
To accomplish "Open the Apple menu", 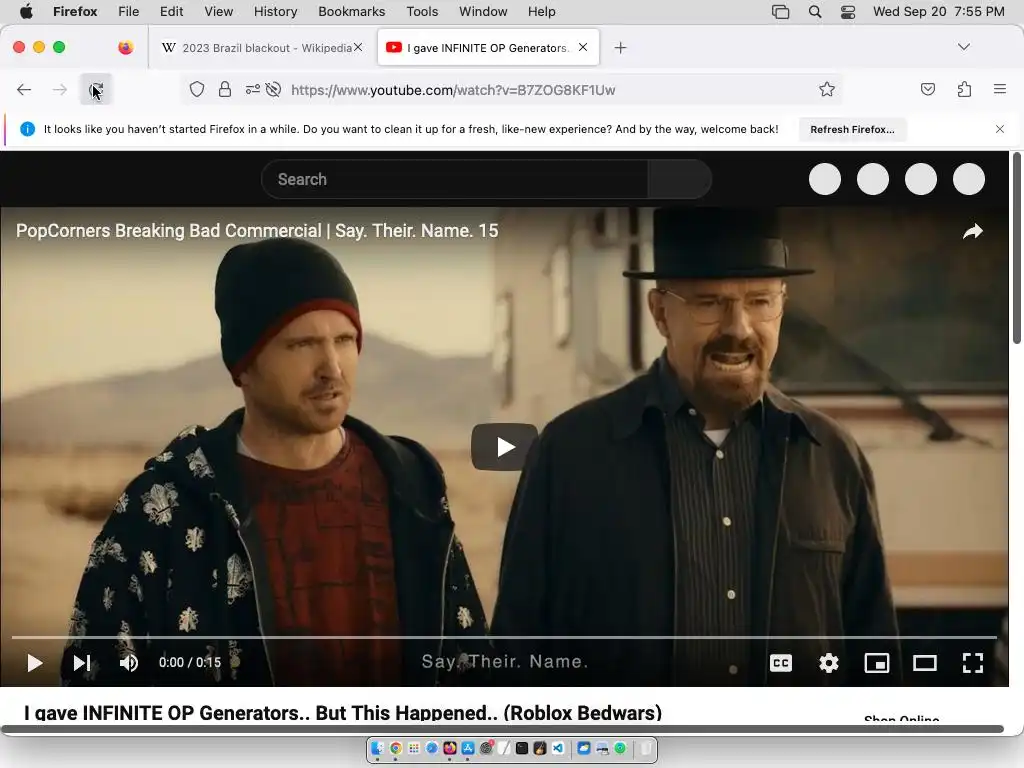I will click(x=26, y=12).
